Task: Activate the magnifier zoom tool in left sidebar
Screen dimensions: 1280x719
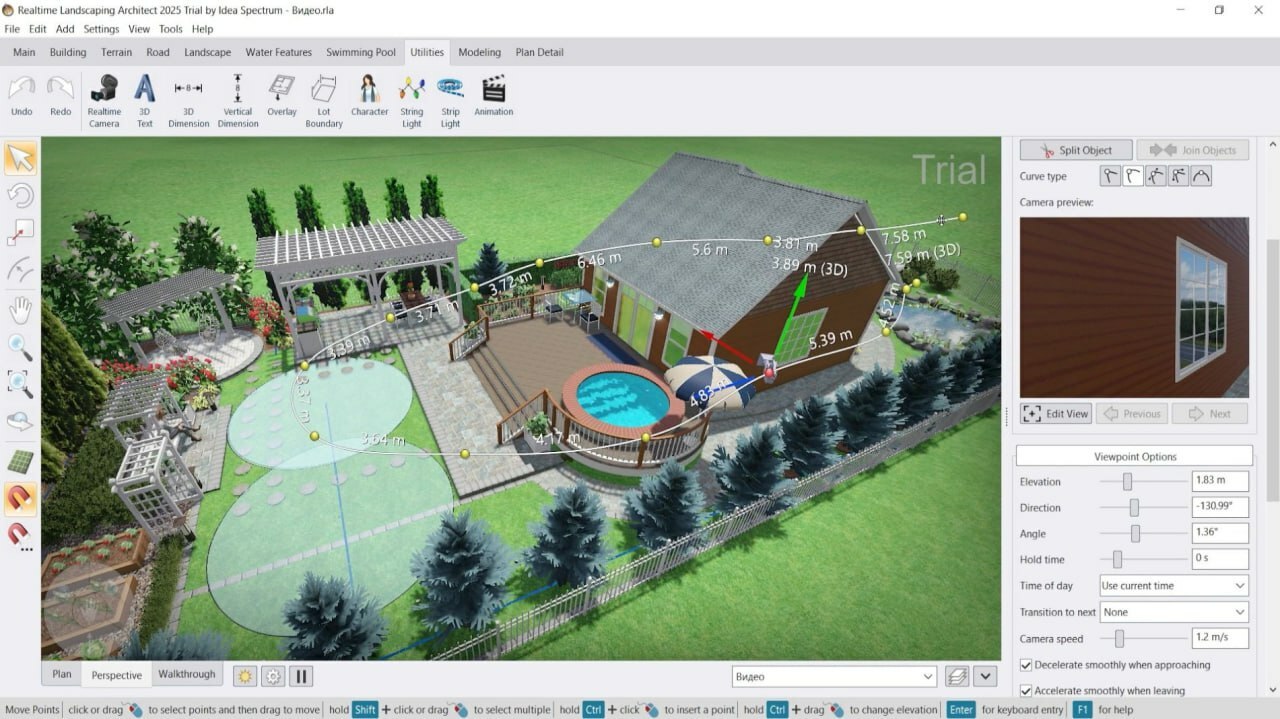Action: tap(20, 346)
